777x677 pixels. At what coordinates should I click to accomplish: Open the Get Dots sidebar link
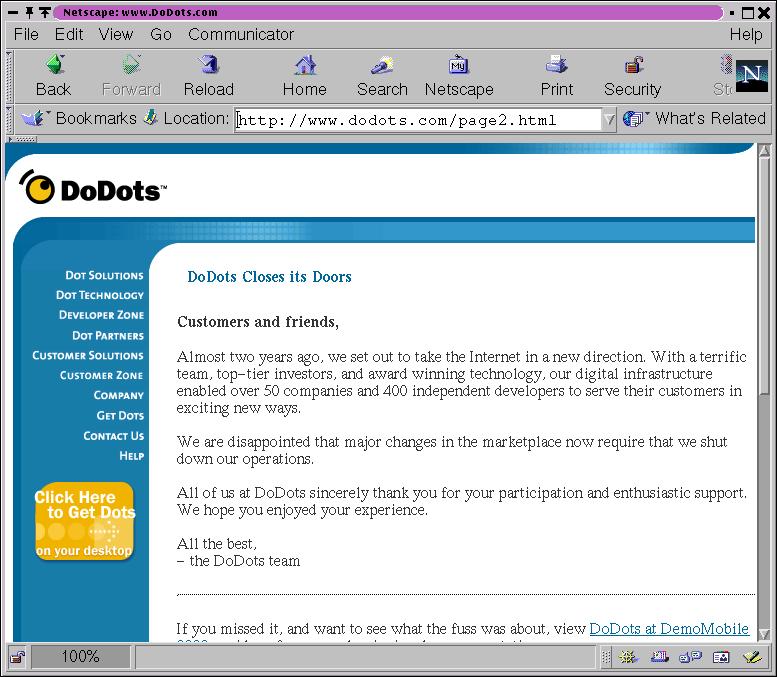point(120,415)
